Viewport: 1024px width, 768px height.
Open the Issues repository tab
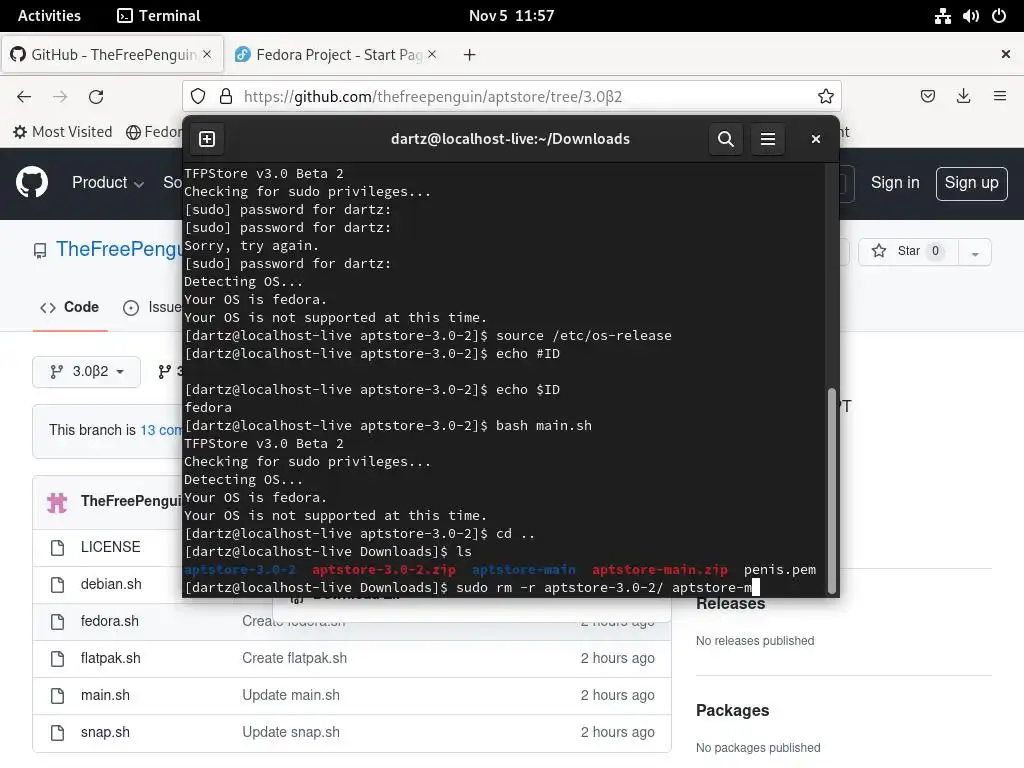152,308
